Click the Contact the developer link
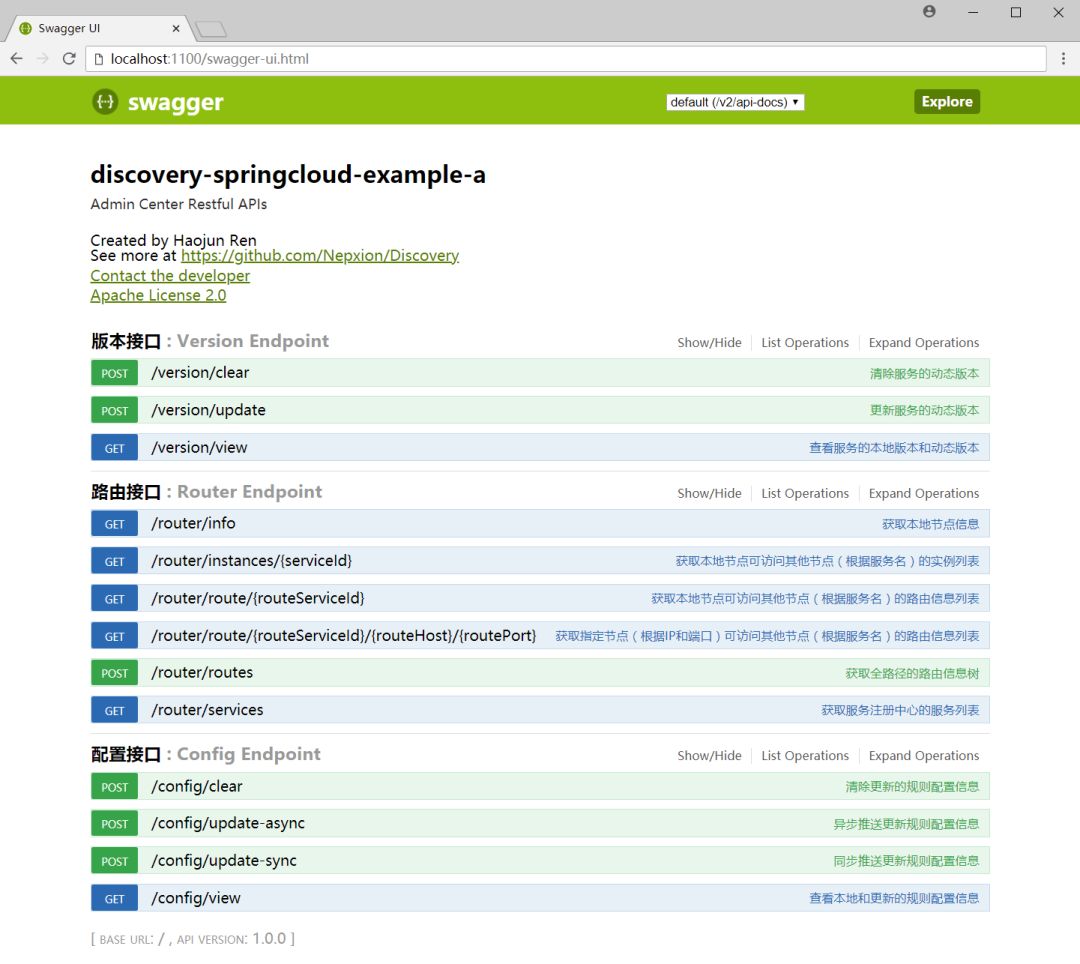 tap(170, 275)
